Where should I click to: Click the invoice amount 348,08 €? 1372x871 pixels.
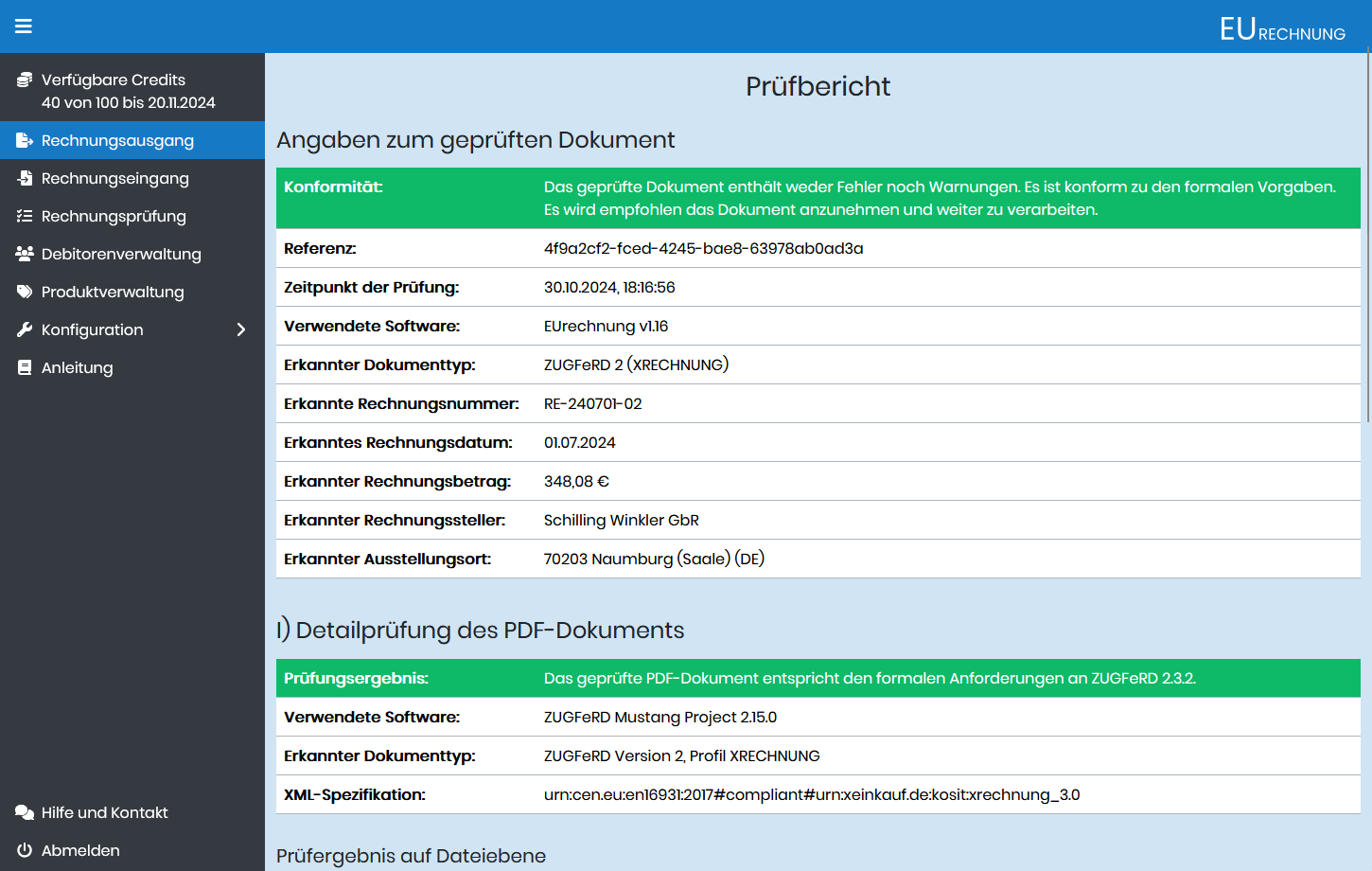576,481
